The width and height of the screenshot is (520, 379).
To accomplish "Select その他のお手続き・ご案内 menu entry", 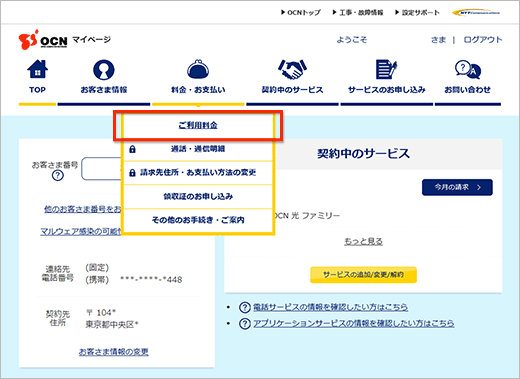I will (x=198, y=220).
